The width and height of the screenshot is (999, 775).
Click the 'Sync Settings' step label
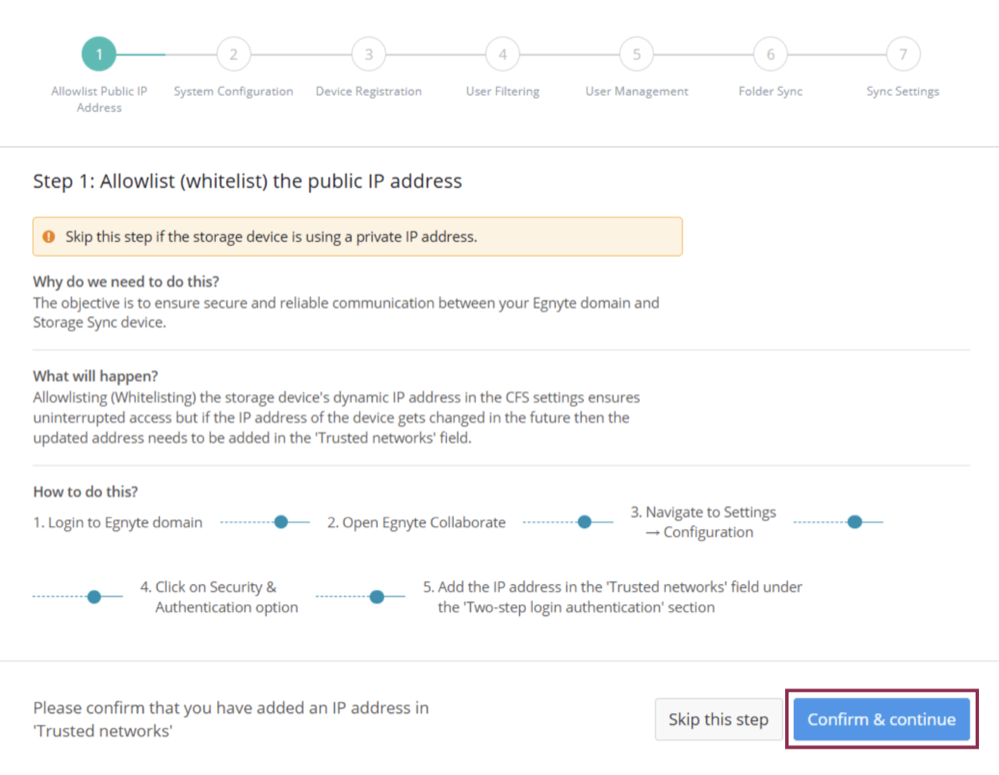pyautogui.click(x=903, y=91)
